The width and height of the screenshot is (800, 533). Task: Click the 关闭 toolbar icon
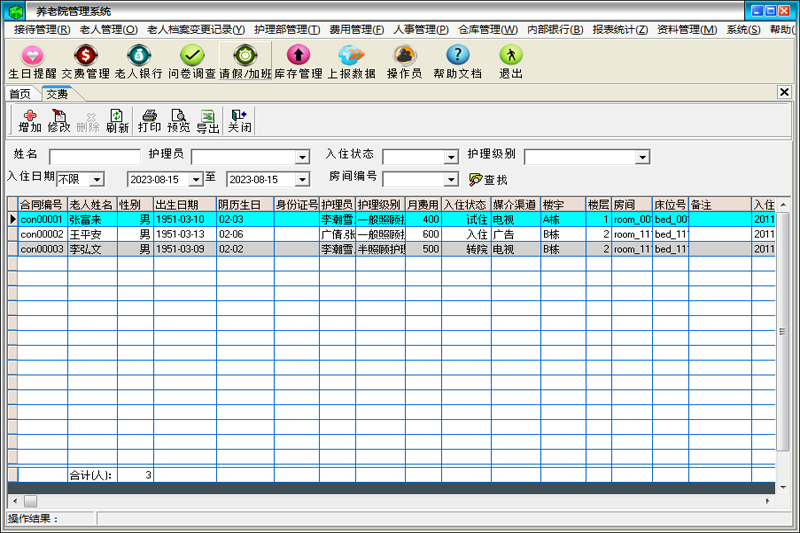[239, 121]
